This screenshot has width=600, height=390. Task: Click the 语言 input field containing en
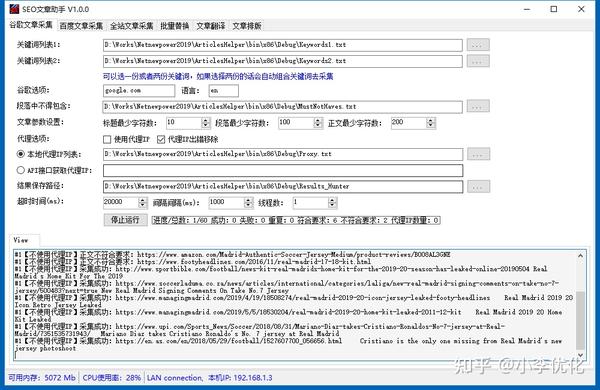[223, 91]
